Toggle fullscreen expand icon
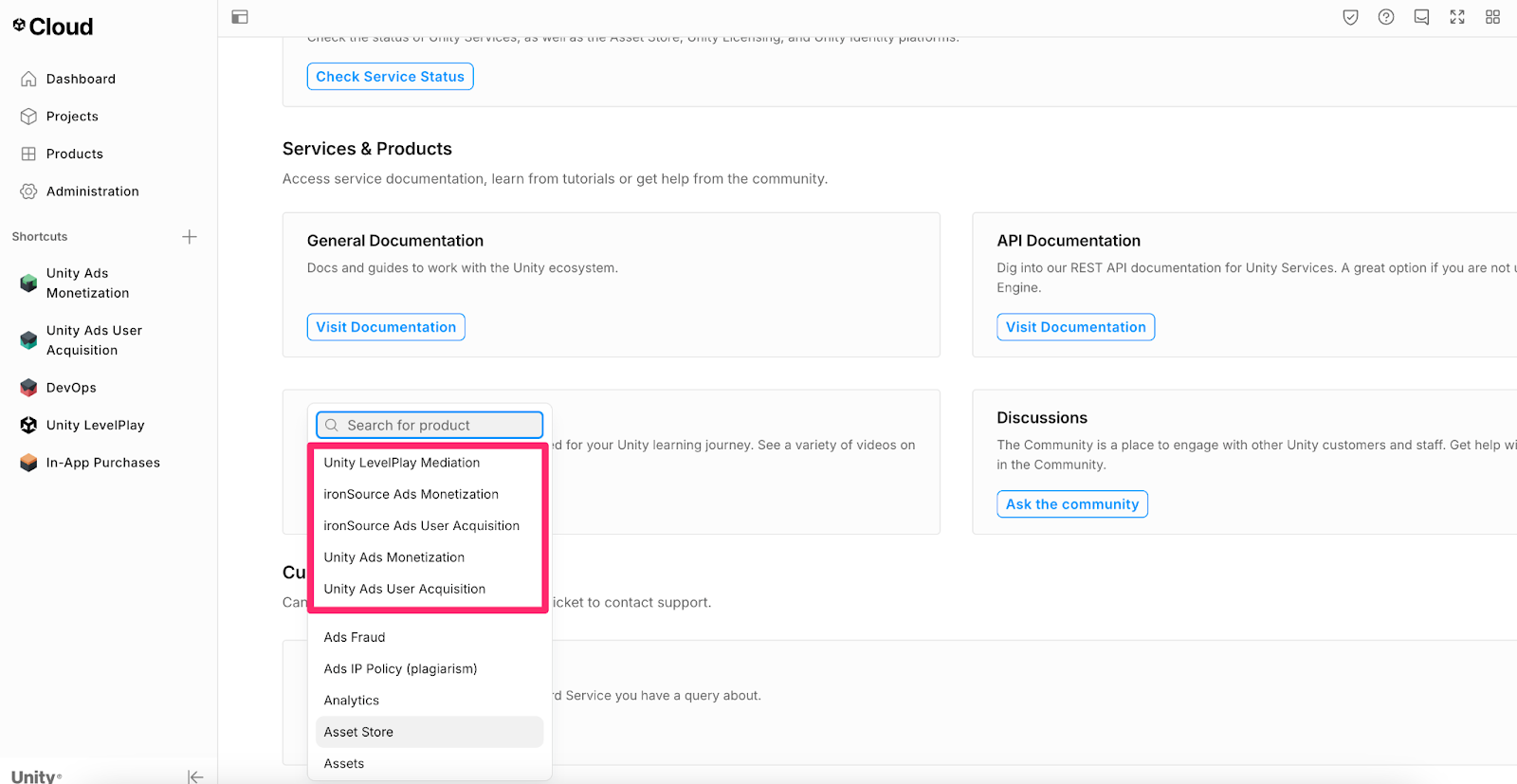 [1457, 17]
